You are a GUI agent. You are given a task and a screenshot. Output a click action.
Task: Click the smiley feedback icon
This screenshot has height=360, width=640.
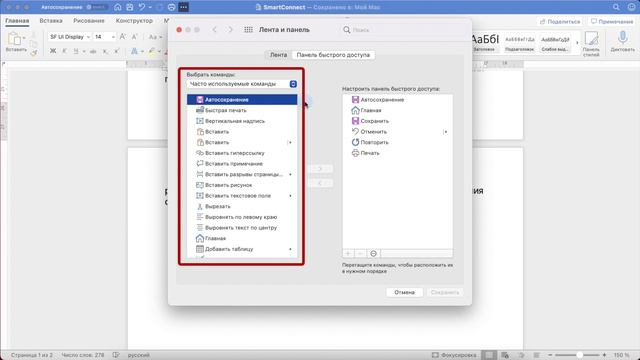click(x=631, y=7)
